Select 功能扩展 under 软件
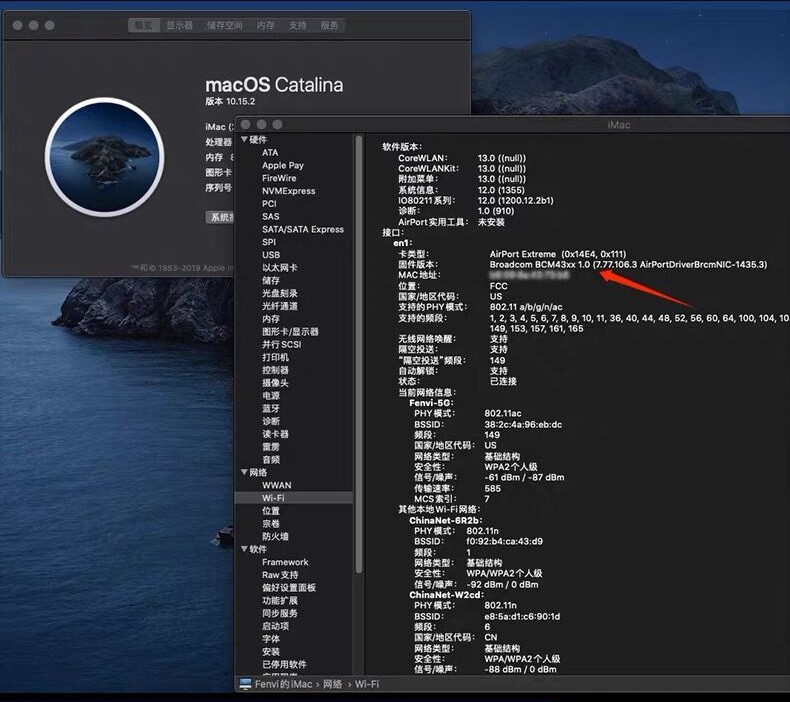The image size is (790, 702). [280, 601]
